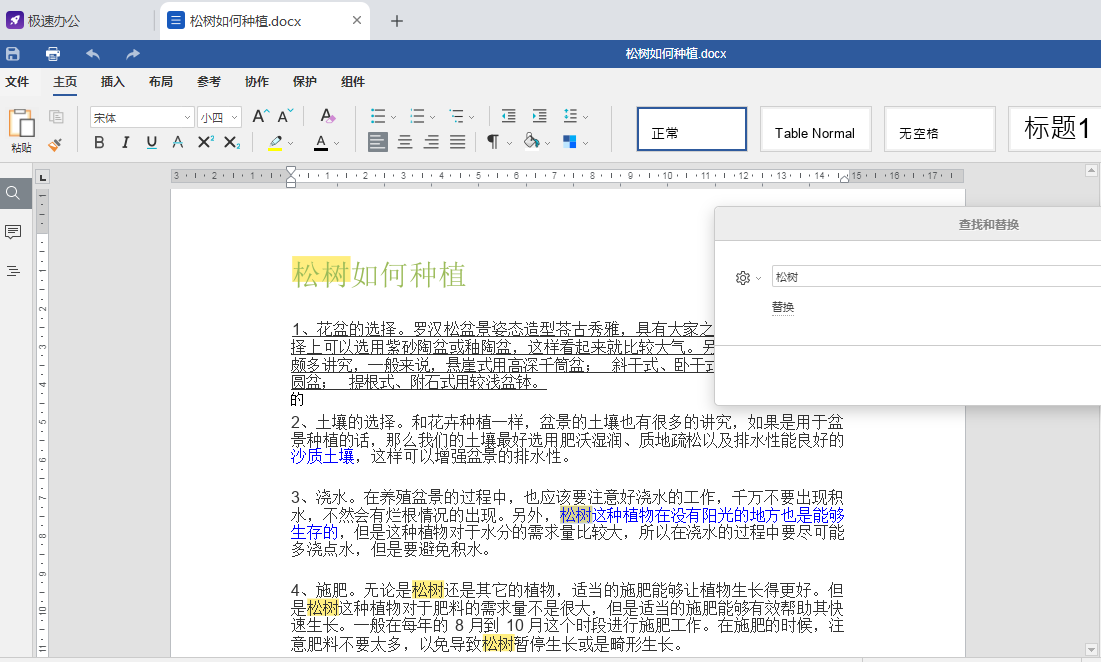Open the highlight color dropdown arrow
This screenshot has width=1101, height=662.
[291, 143]
